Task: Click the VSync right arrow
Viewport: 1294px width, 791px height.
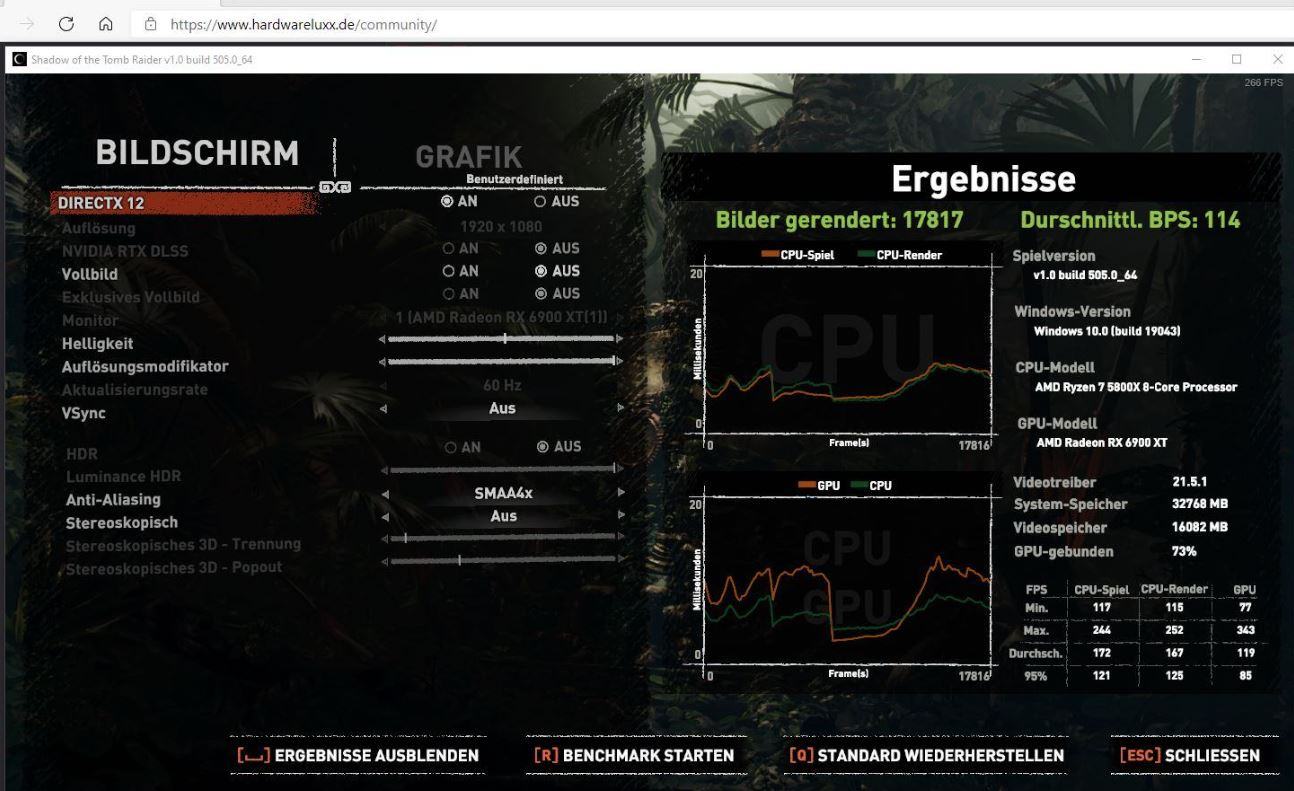Action: tap(620, 408)
